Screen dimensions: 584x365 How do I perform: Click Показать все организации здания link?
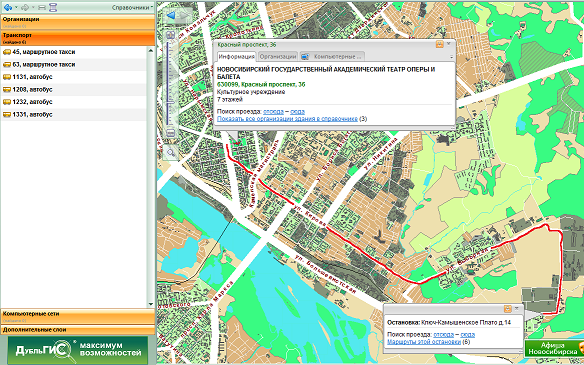click(287, 119)
